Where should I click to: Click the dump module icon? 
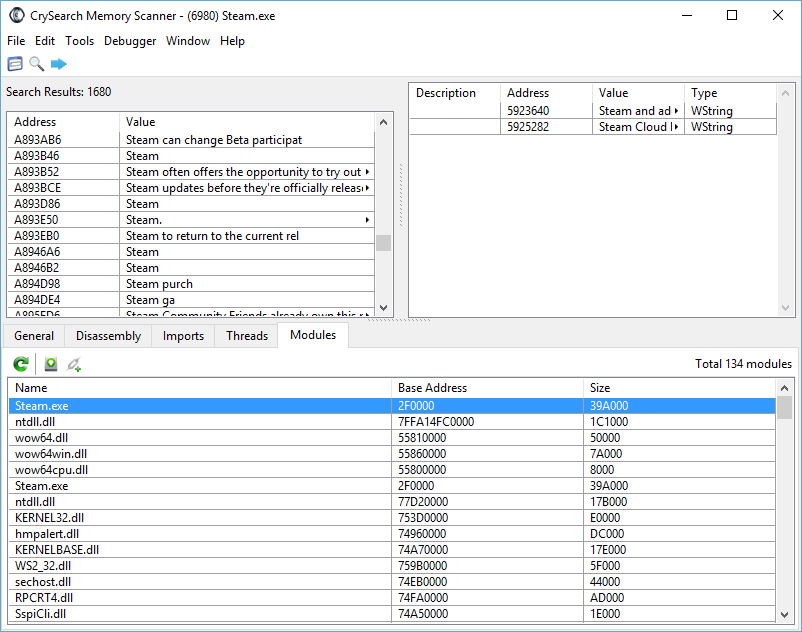51,364
